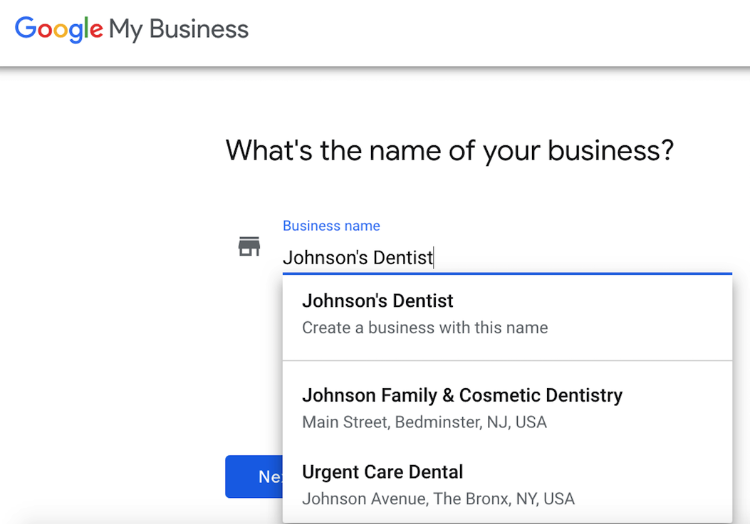Click the Google My Business logo
The height and width of the screenshot is (524, 750).
tap(132, 29)
